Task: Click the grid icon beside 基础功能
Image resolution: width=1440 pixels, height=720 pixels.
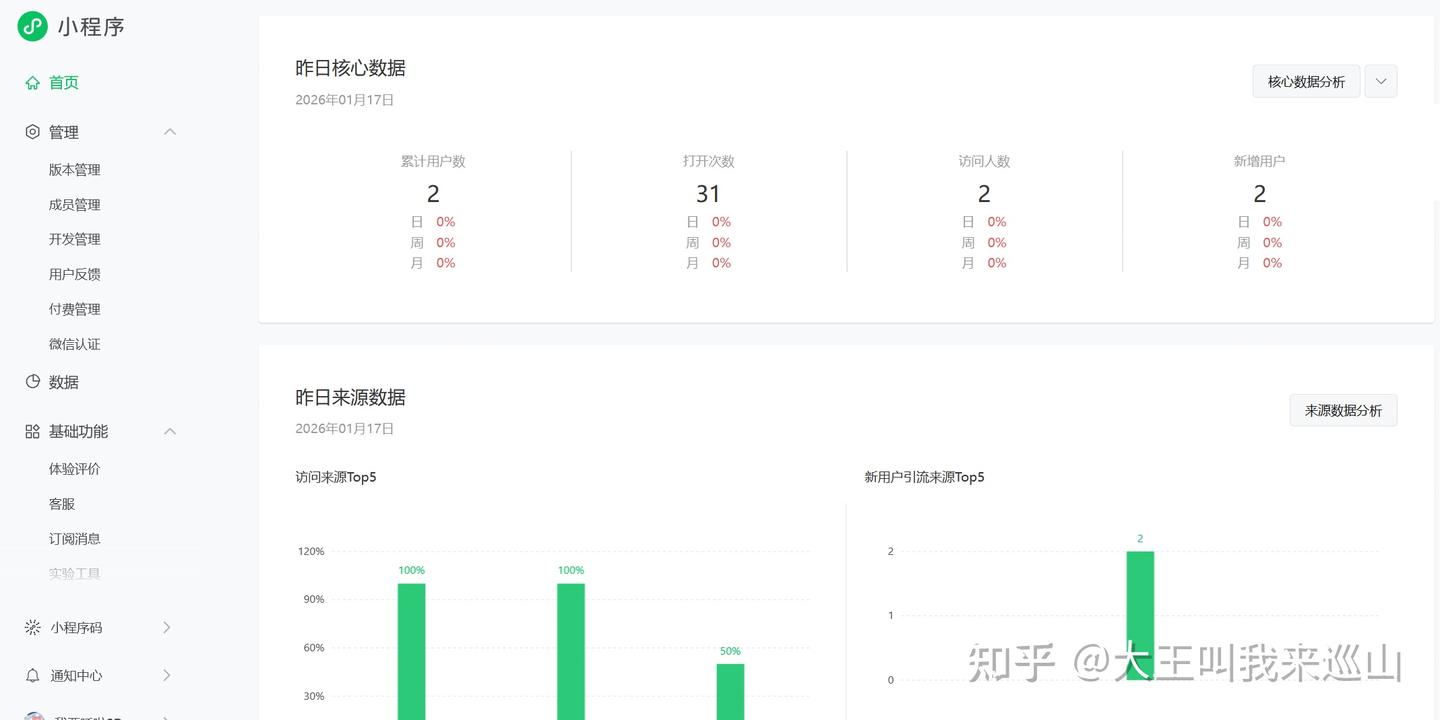Action: point(33,431)
